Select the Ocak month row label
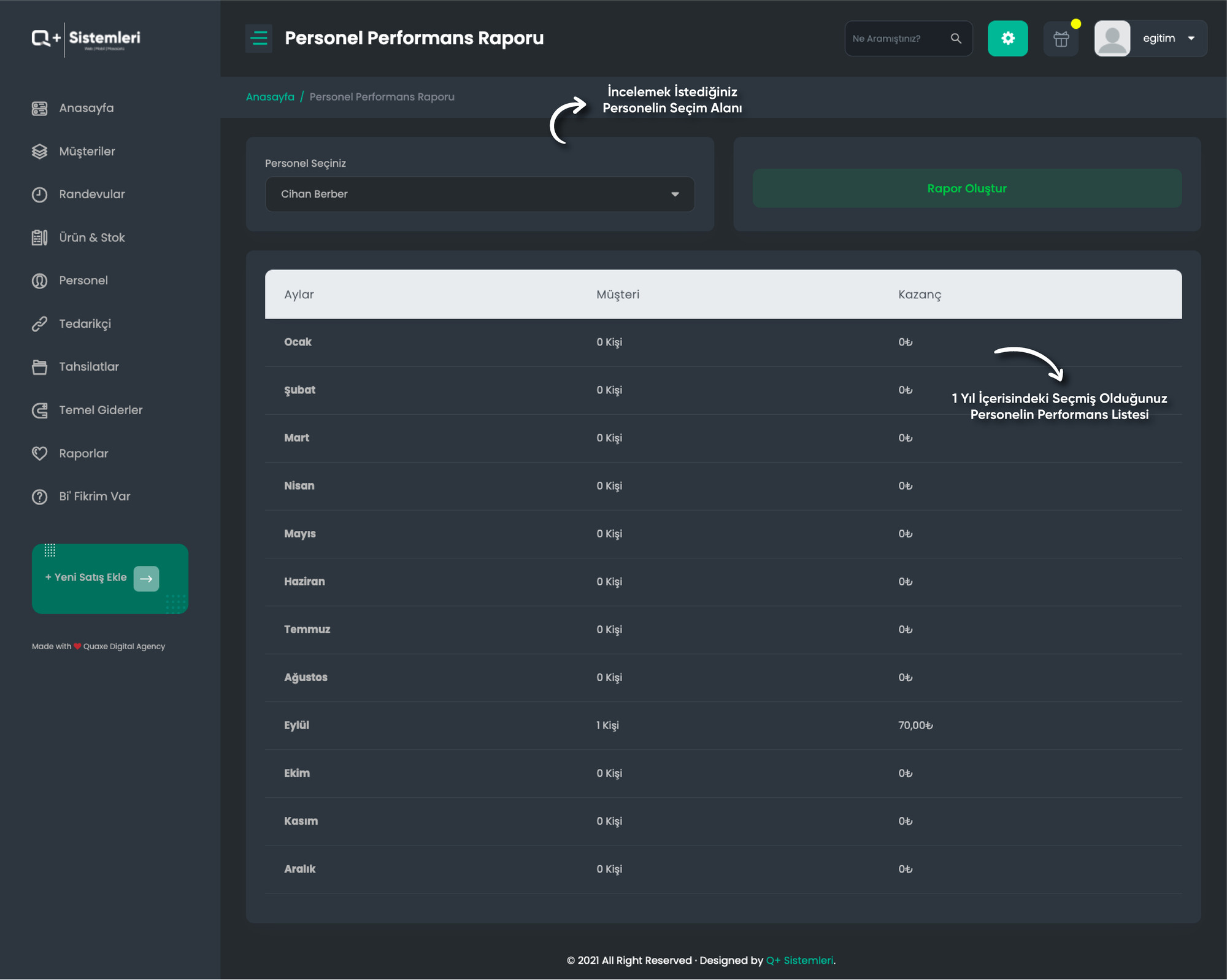This screenshot has height=980, width=1227. pos(298,342)
